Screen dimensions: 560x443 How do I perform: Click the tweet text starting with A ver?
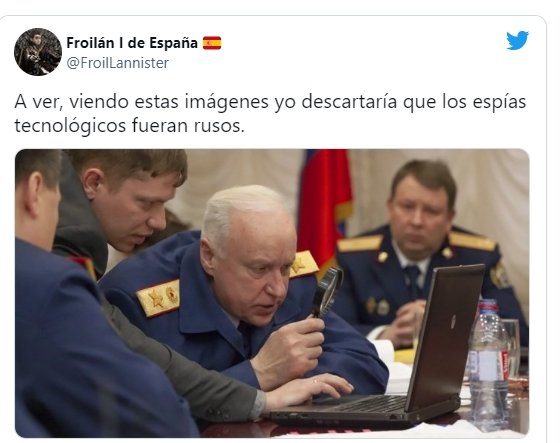[x=270, y=114]
